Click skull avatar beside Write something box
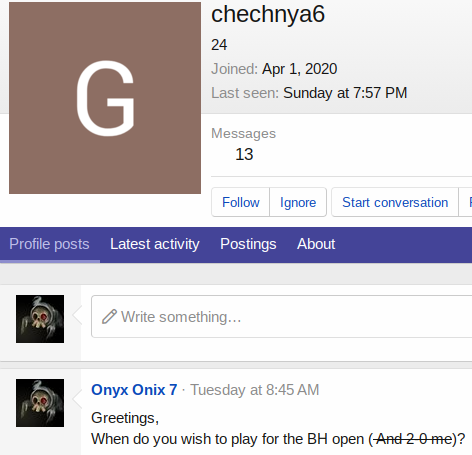The image size is (472, 455). pos(40,319)
